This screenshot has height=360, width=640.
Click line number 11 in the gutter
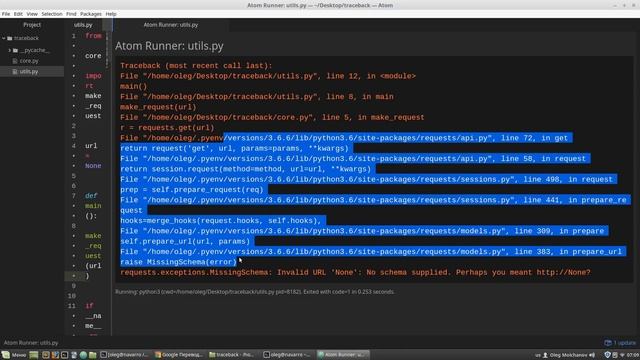(72, 306)
